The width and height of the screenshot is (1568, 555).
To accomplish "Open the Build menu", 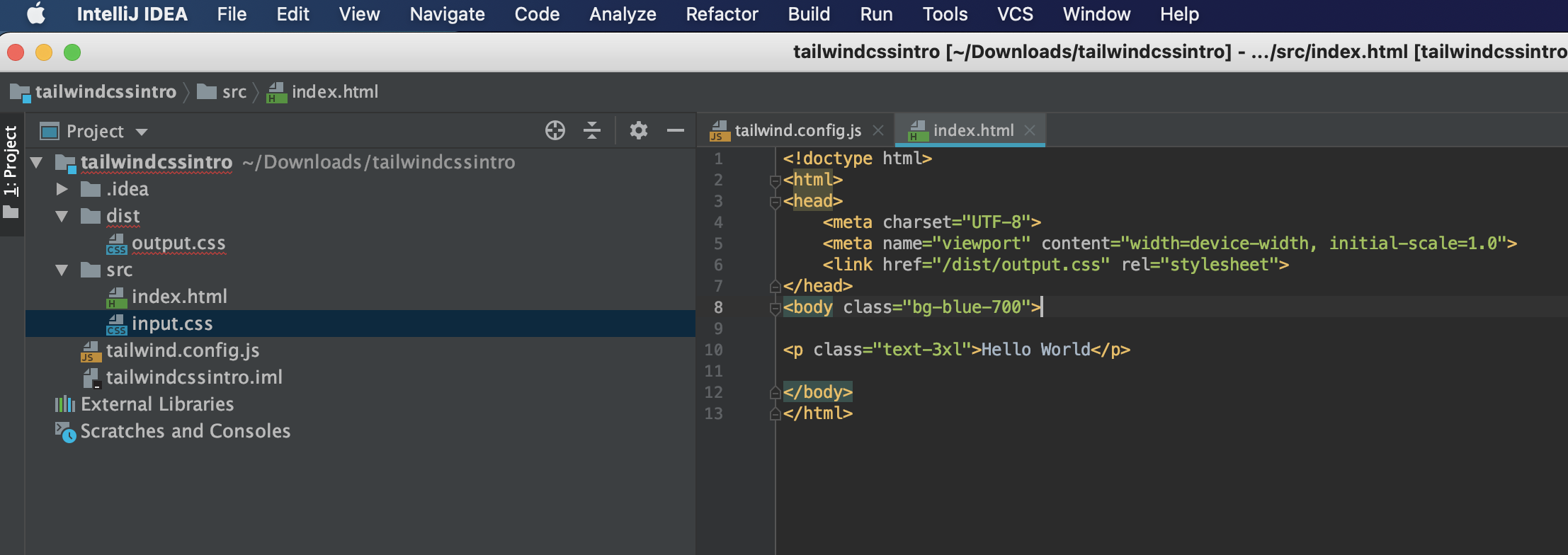I will click(809, 14).
